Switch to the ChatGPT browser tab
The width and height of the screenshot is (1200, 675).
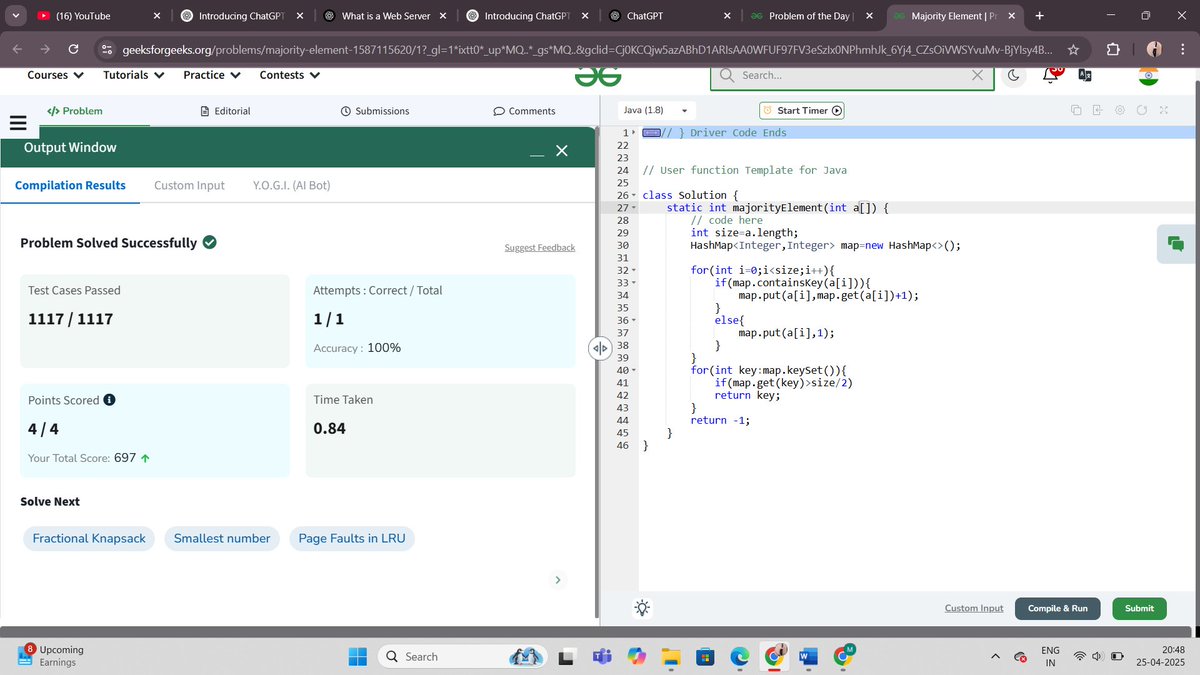[x=669, y=16]
